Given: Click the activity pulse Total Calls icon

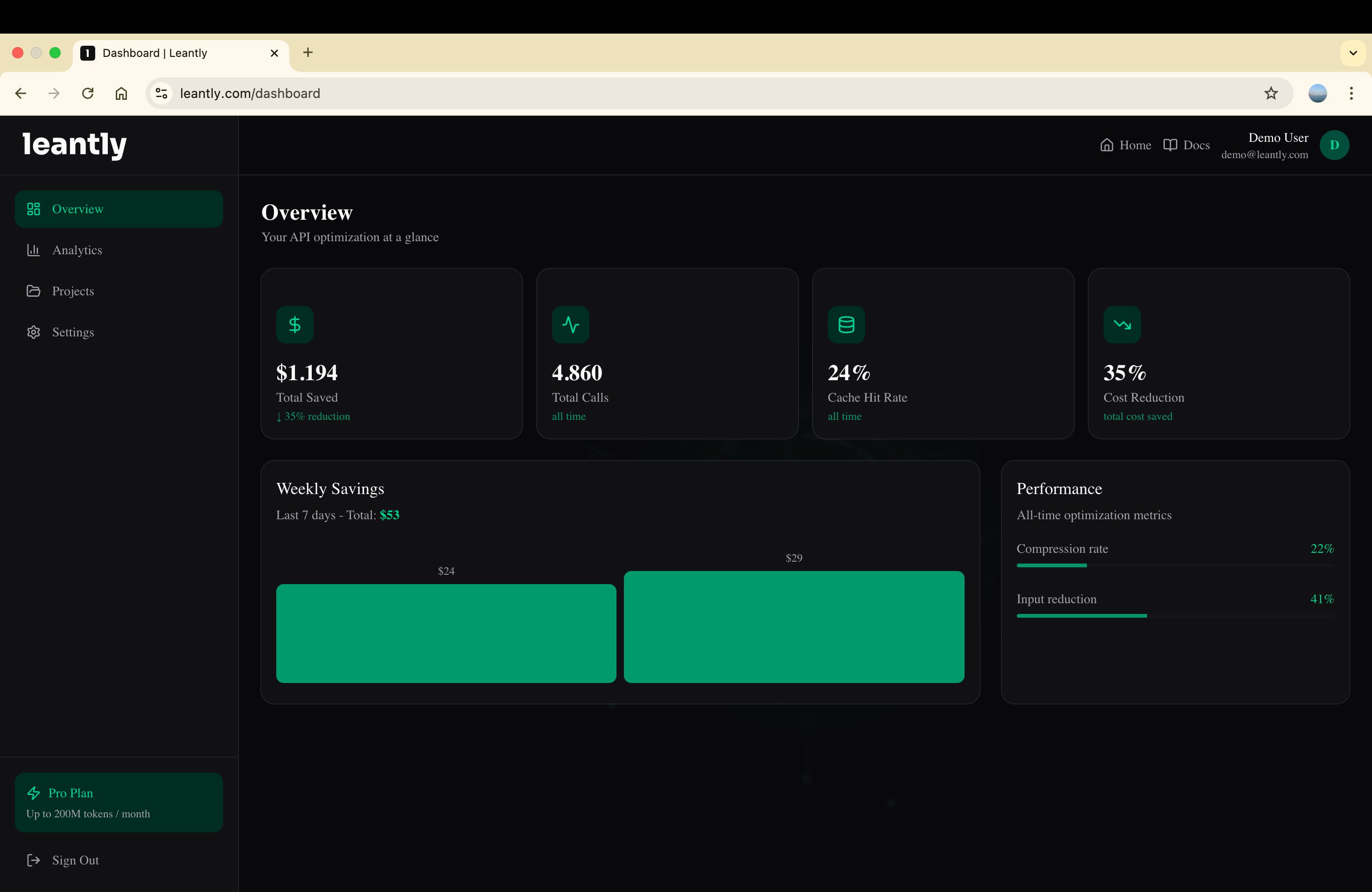Looking at the screenshot, I should [570, 324].
